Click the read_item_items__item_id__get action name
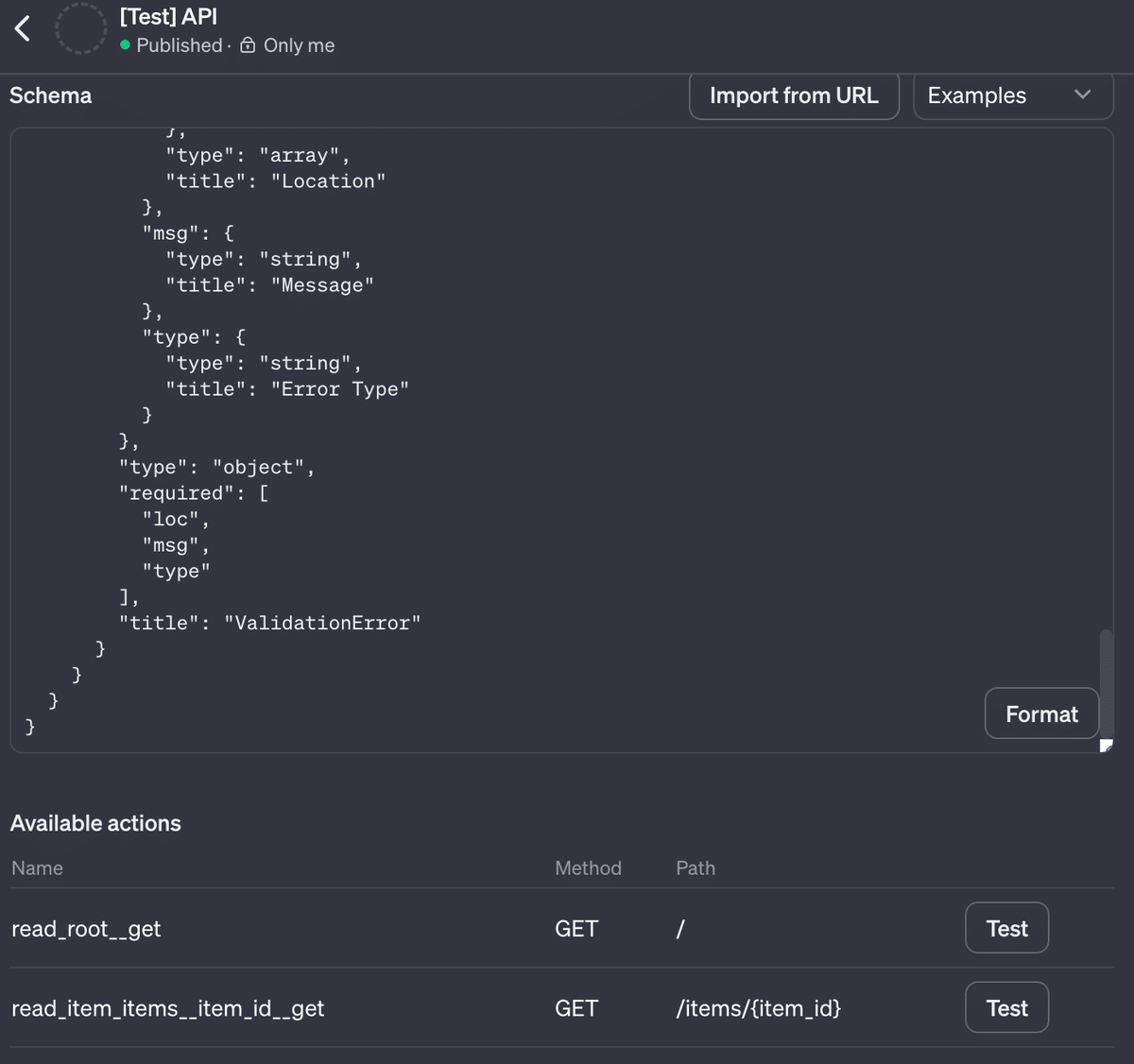Viewport: 1134px width, 1064px height. [167, 1008]
